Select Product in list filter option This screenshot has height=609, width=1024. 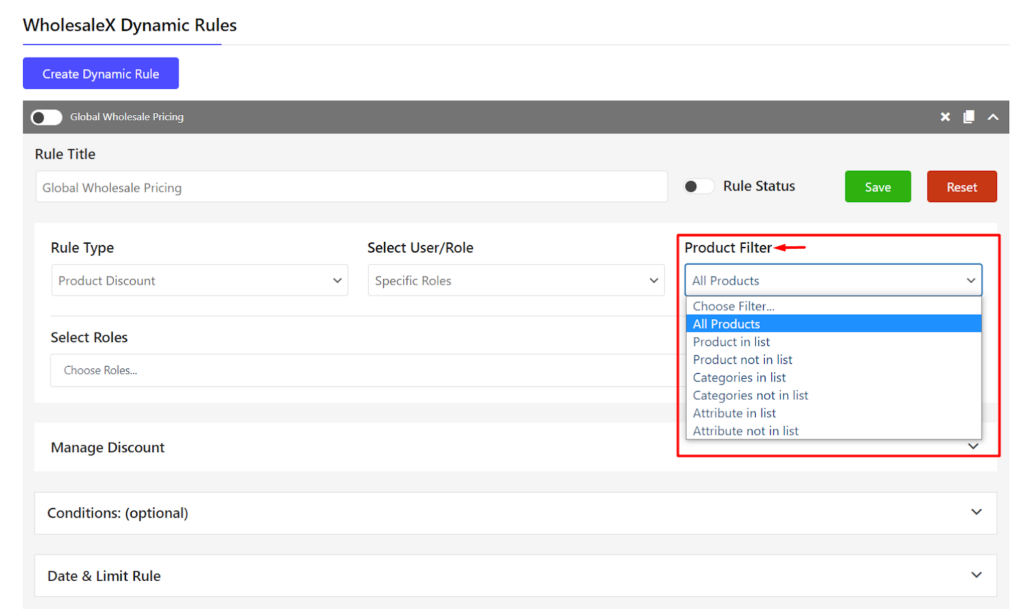pyautogui.click(x=833, y=342)
